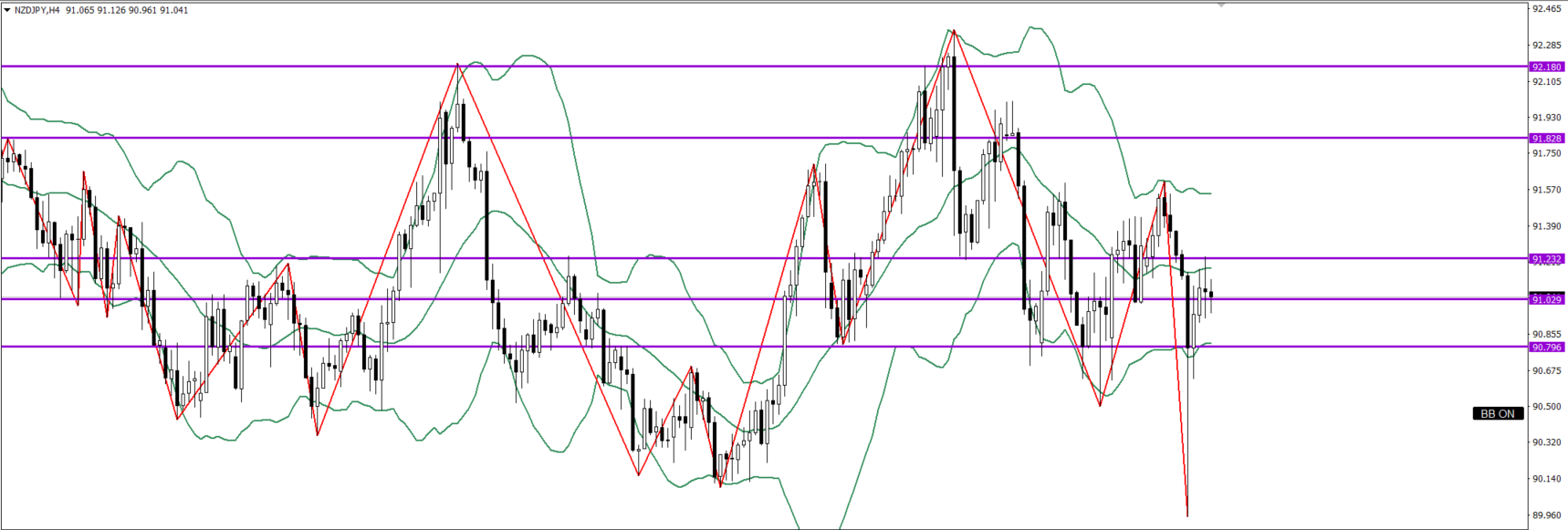
Task: Click the 90.500 value on price scale
Action: [x=1546, y=407]
